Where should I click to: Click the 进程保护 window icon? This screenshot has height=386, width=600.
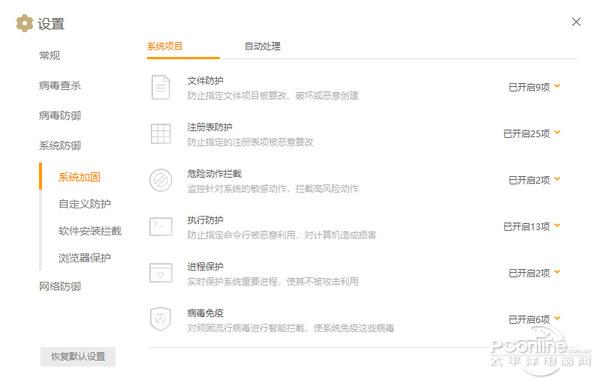[x=161, y=273]
